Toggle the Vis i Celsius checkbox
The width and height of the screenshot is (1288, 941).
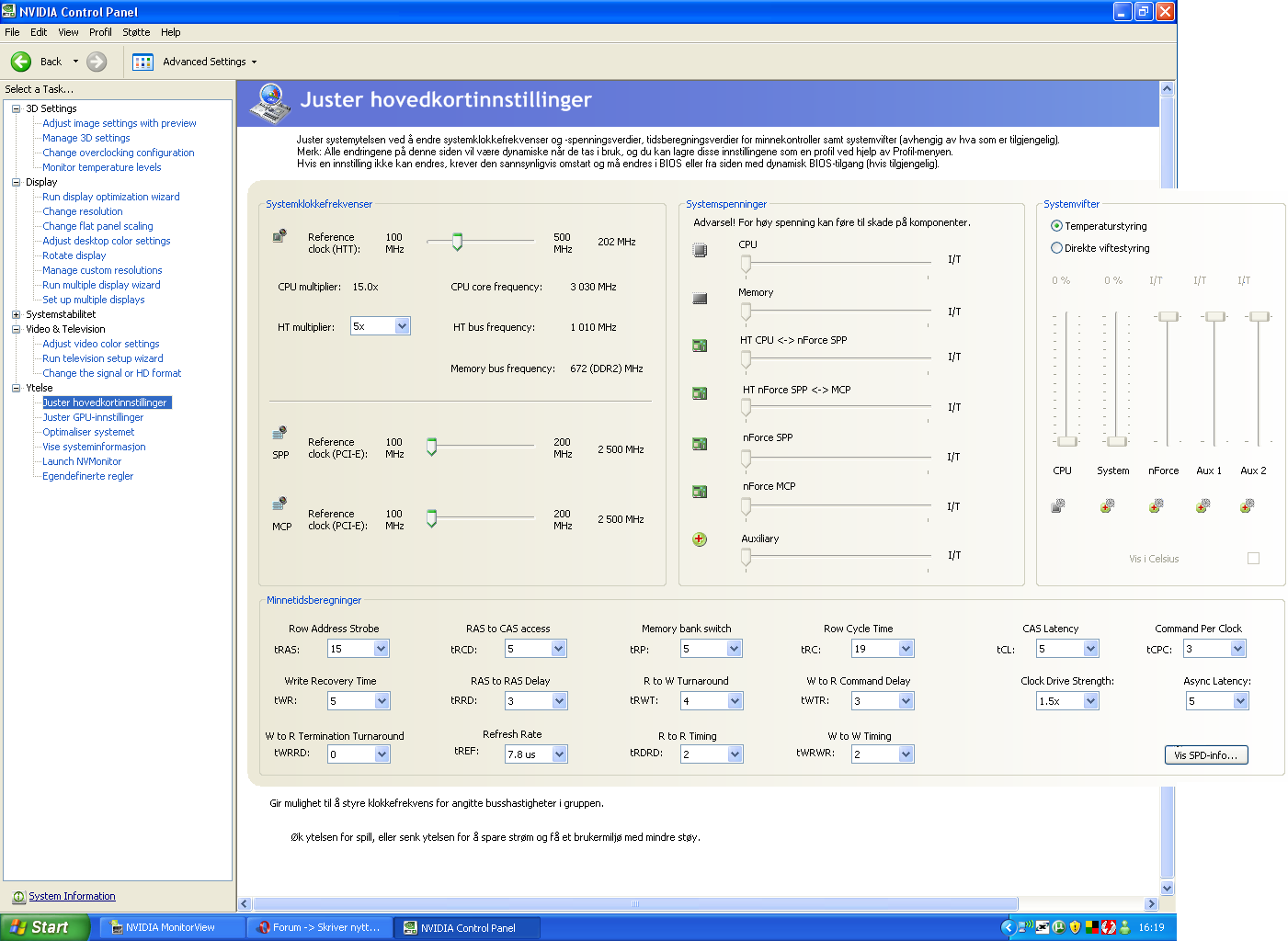[1253, 559]
